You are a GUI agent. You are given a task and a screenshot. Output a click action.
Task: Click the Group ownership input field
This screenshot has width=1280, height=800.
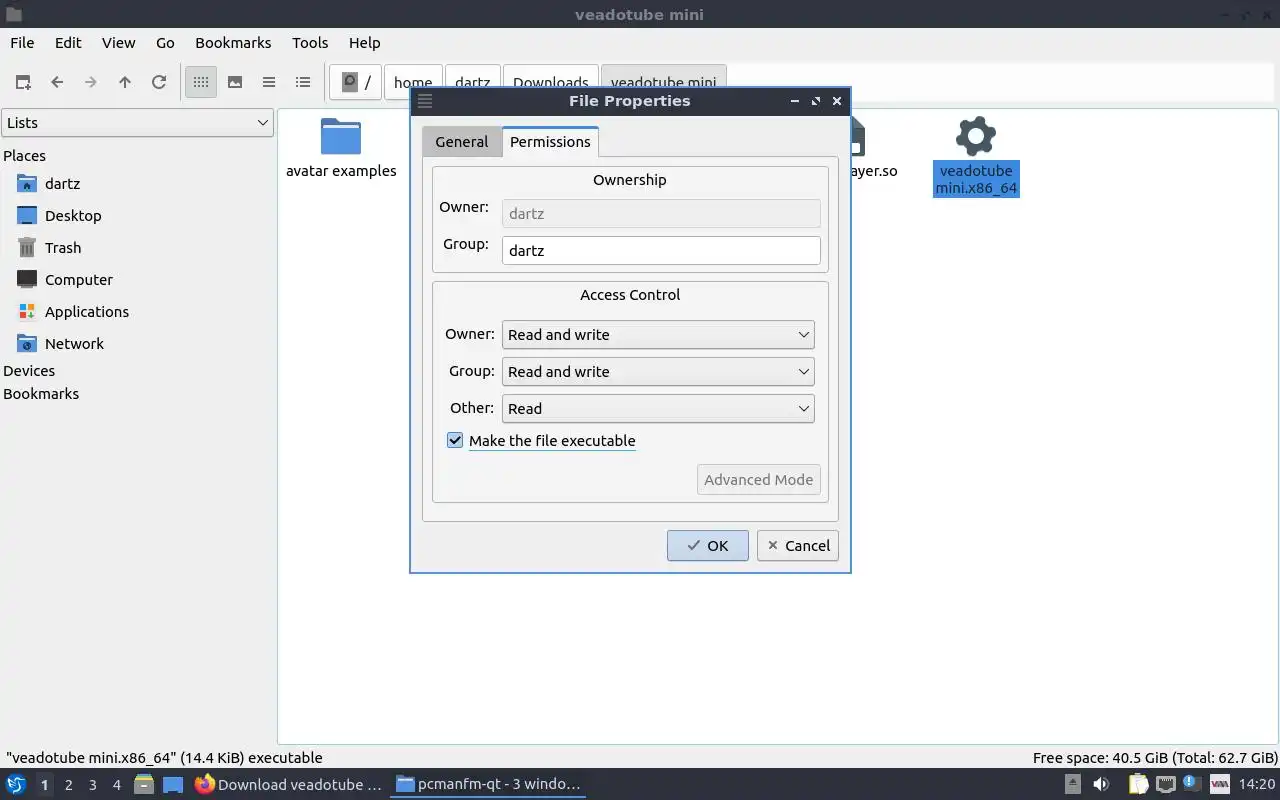(661, 250)
